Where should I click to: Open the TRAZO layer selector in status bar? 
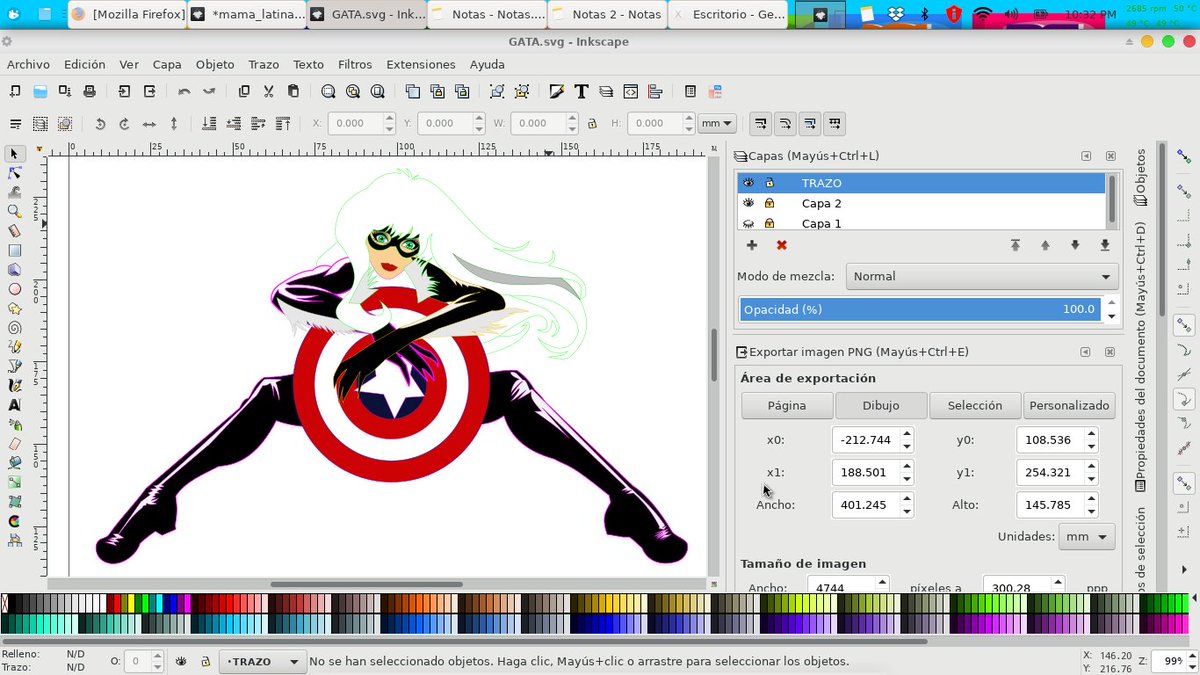(264, 662)
